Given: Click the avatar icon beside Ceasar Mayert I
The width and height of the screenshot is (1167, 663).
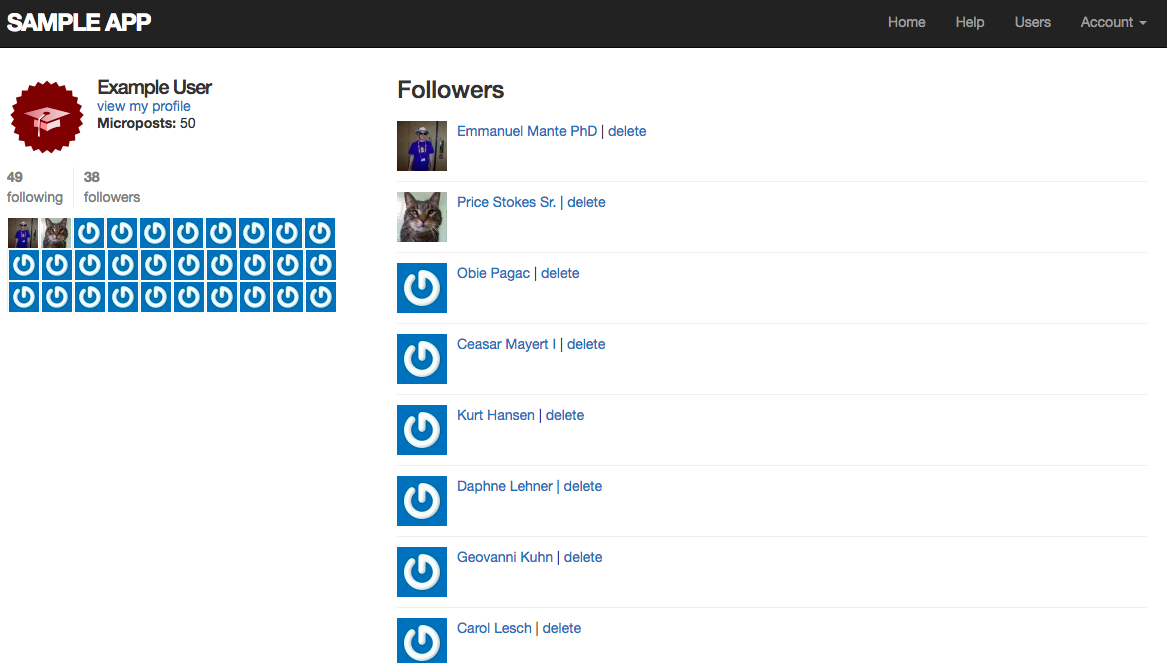Looking at the screenshot, I should 422,359.
